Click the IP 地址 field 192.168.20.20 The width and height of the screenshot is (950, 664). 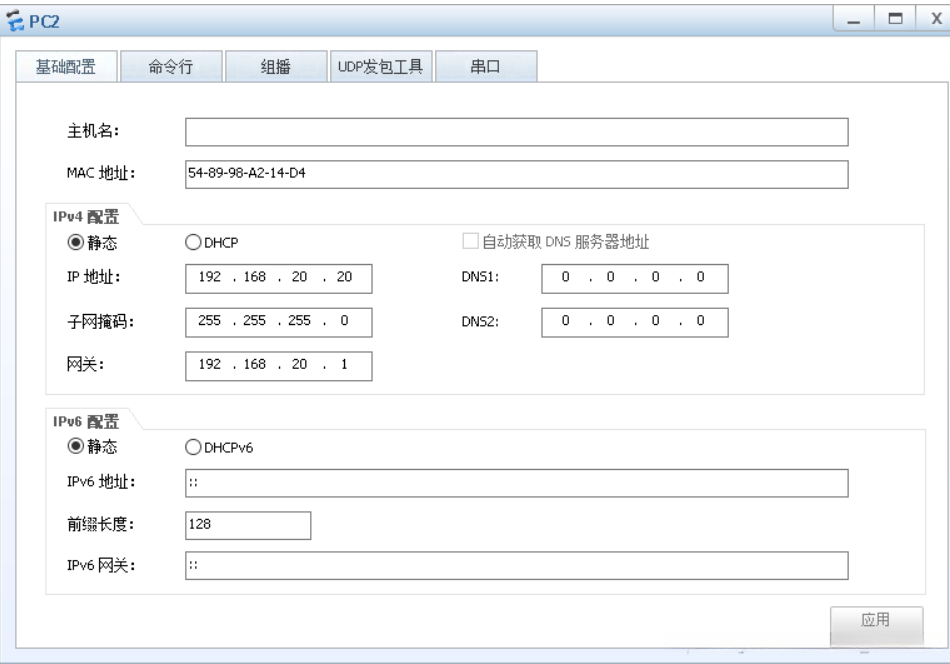279,279
